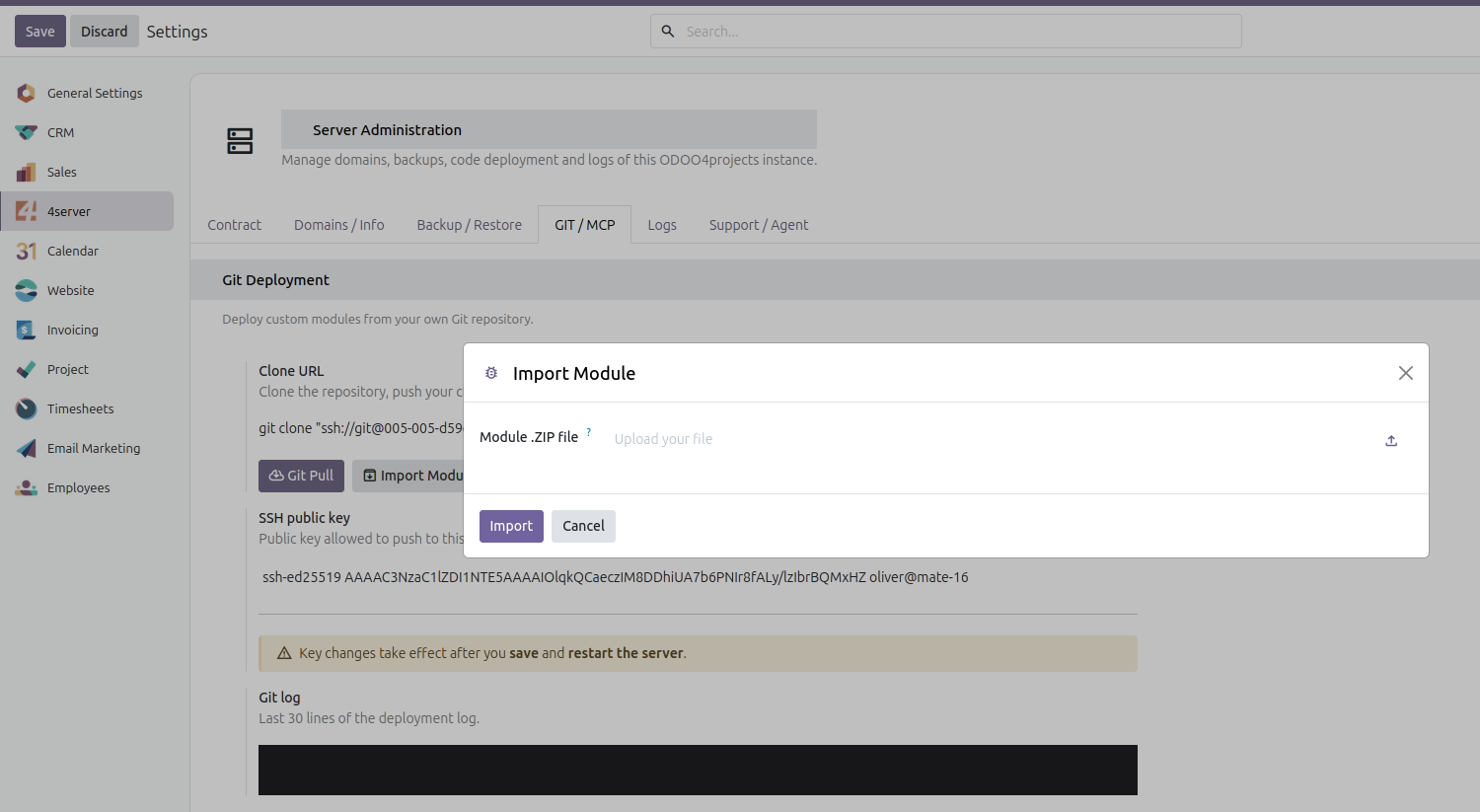The width and height of the screenshot is (1480, 812).
Task: Open Calendar settings icon
Action: tap(27, 251)
